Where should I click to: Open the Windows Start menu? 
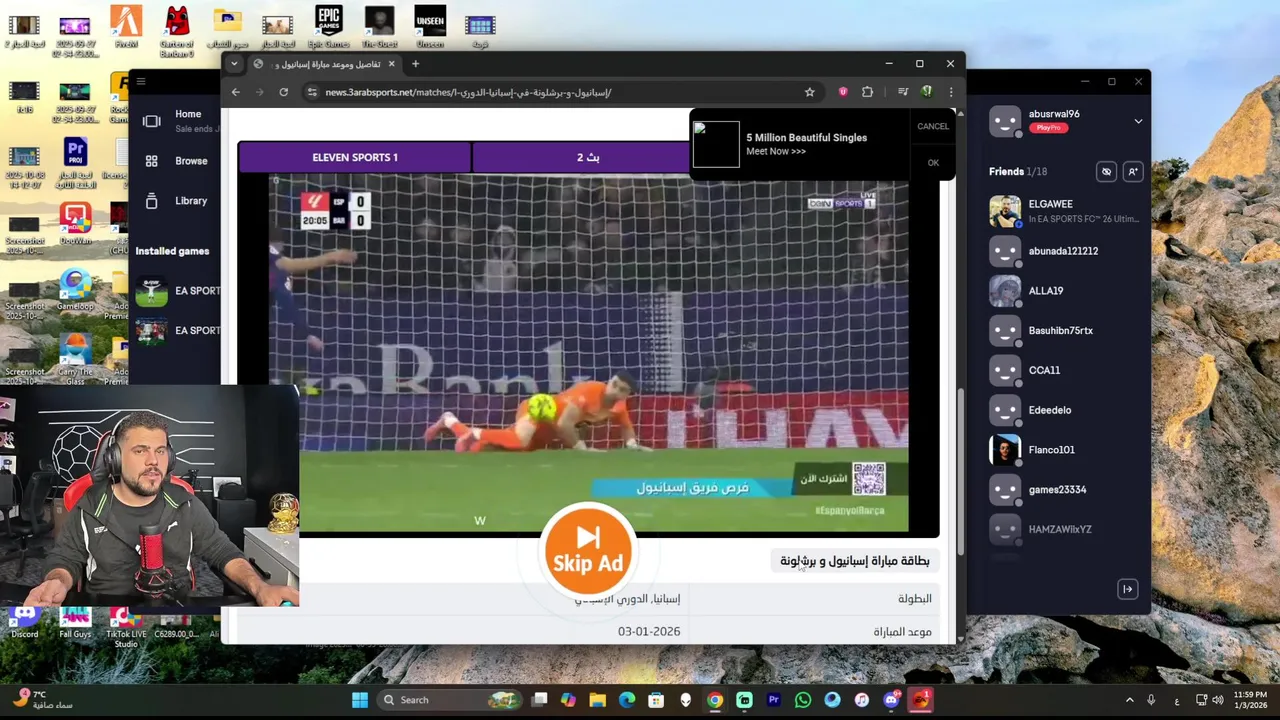[360, 700]
